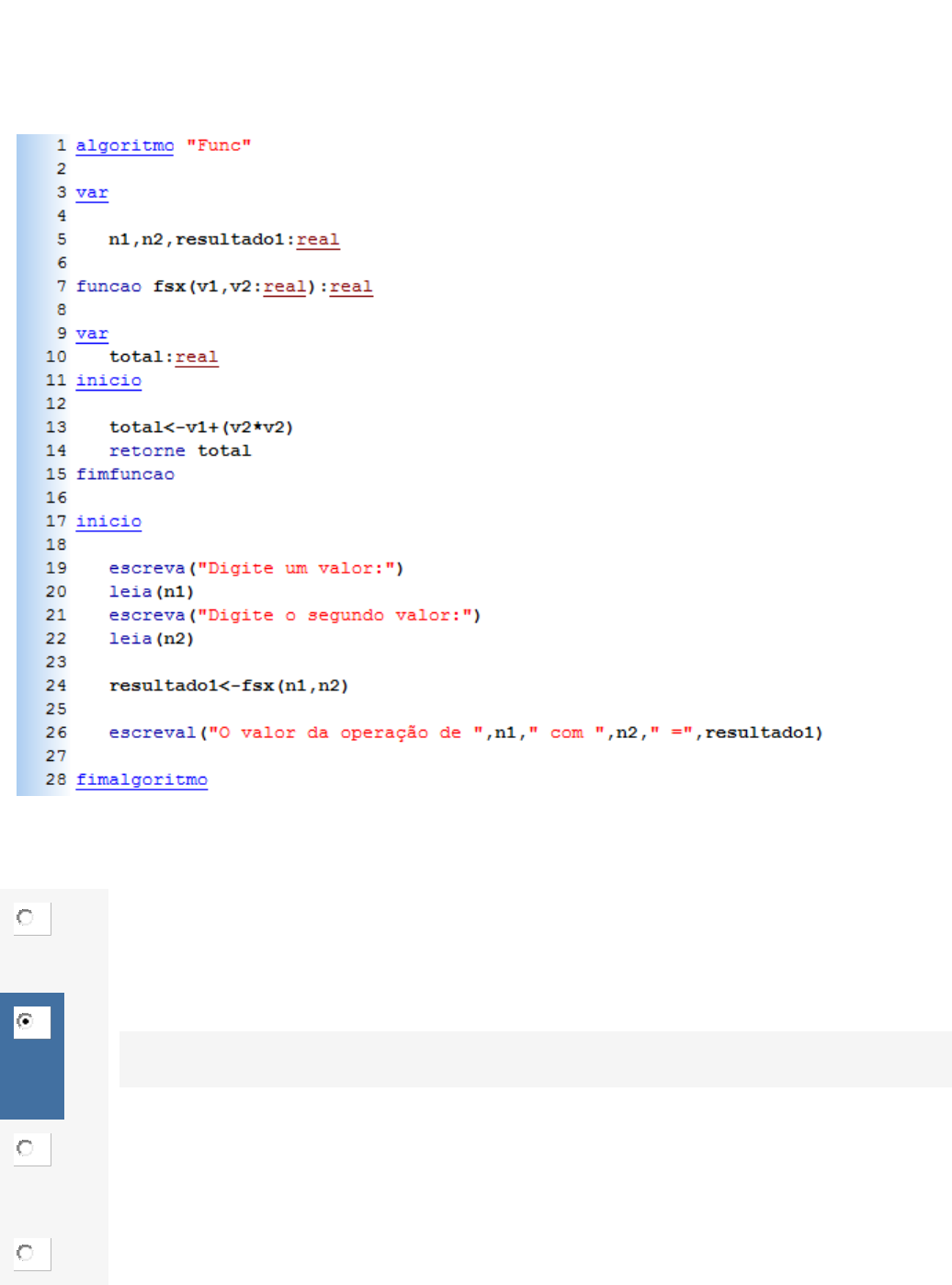
Task: Choose the third answer radio button
Action: [26, 1148]
